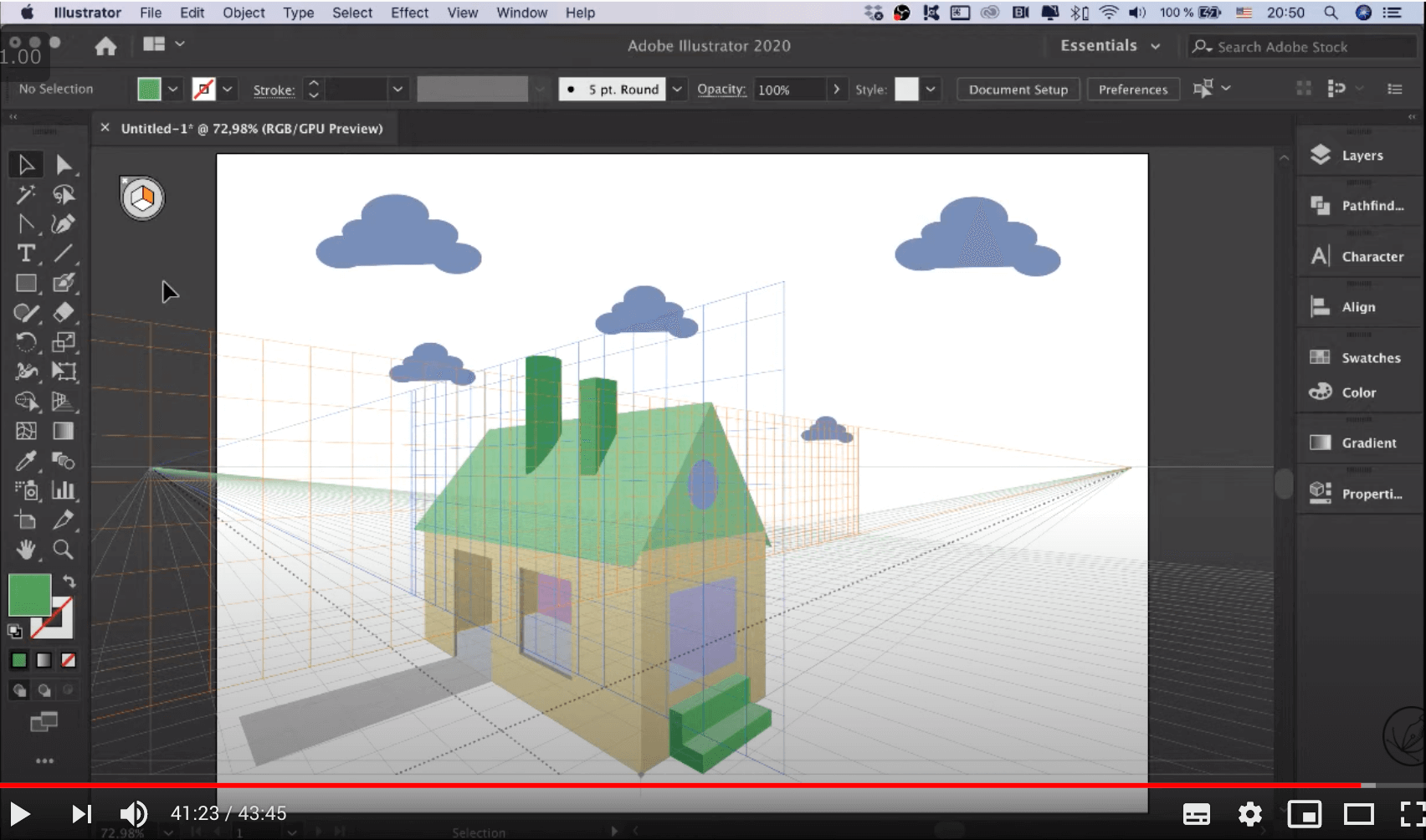
Task: Open the fill color dropdown arrow
Action: tap(173, 90)
